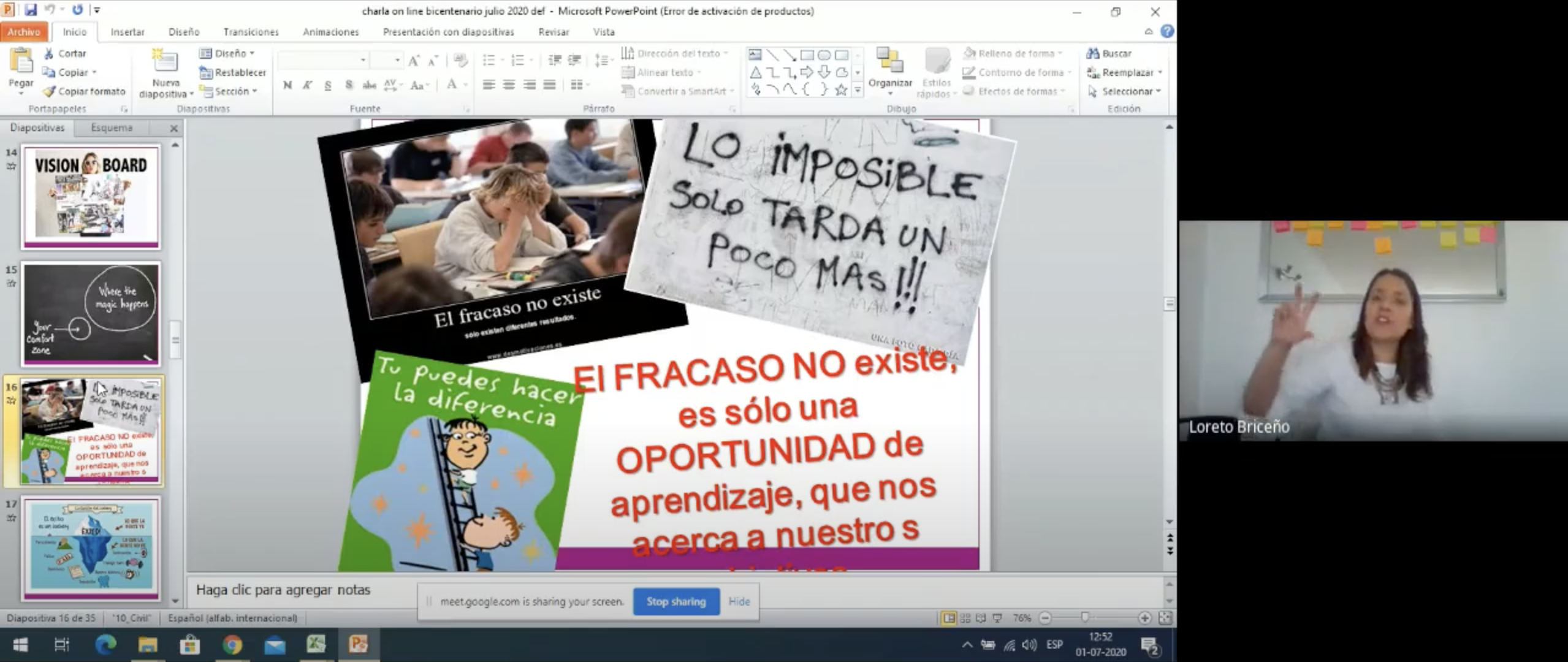Open the Archivo tab
Screen dimensions: 1568x662
[x=24, y=32]
